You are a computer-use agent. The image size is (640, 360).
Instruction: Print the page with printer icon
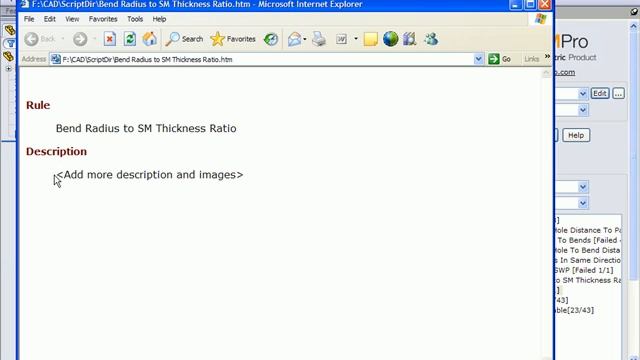pyautogui.click(x=319, y=39)
